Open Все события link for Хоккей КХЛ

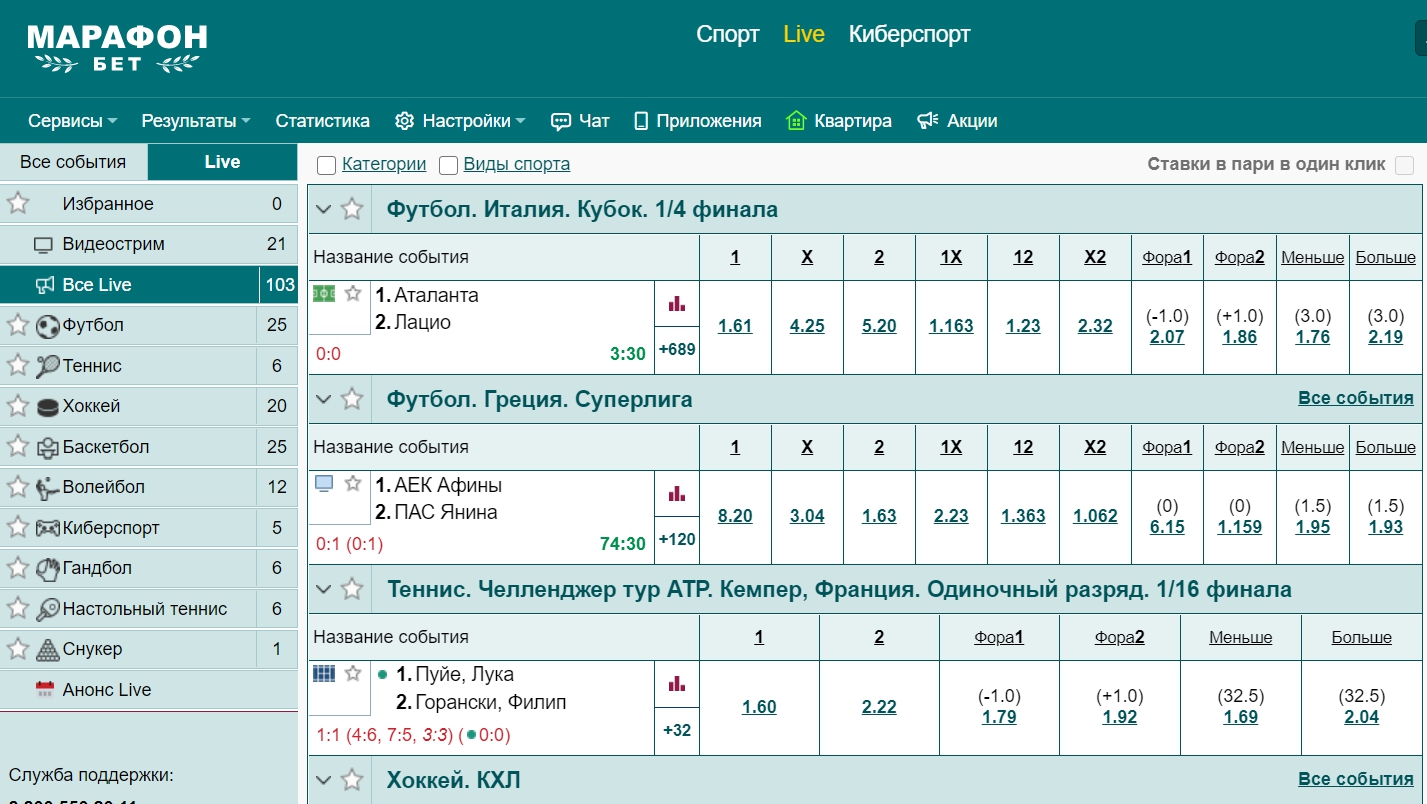coord(1356,778)
